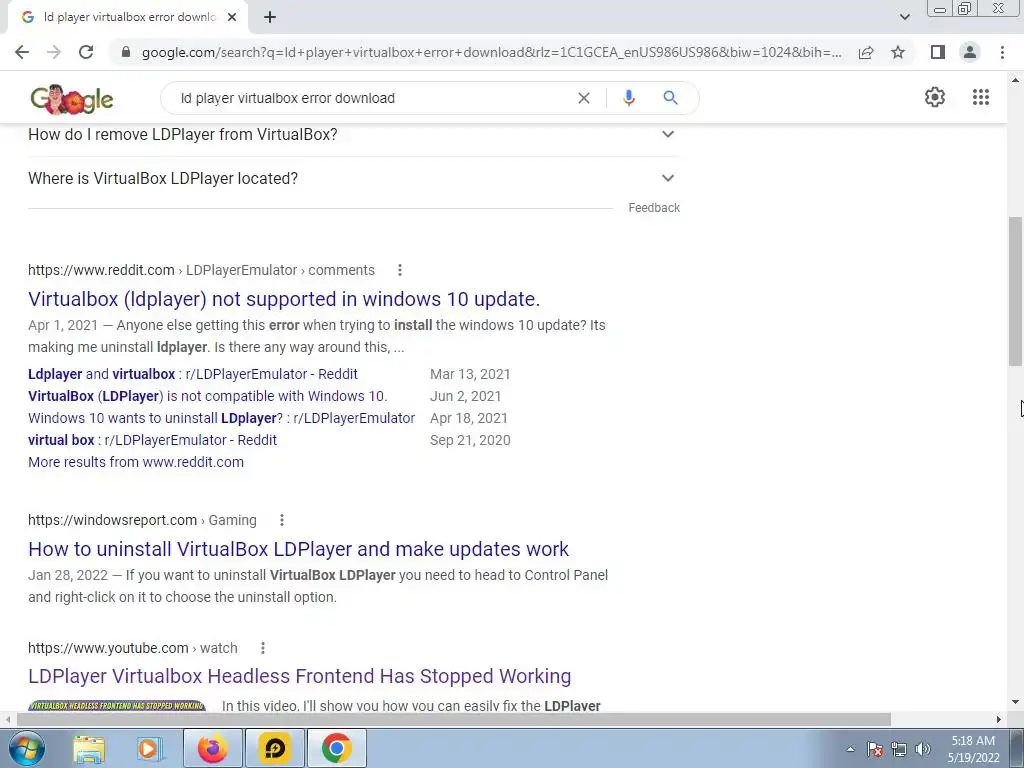Open options for windowsreport.com result
Viewport: 1024px width, 768px height.
click(x=281, y=520)
